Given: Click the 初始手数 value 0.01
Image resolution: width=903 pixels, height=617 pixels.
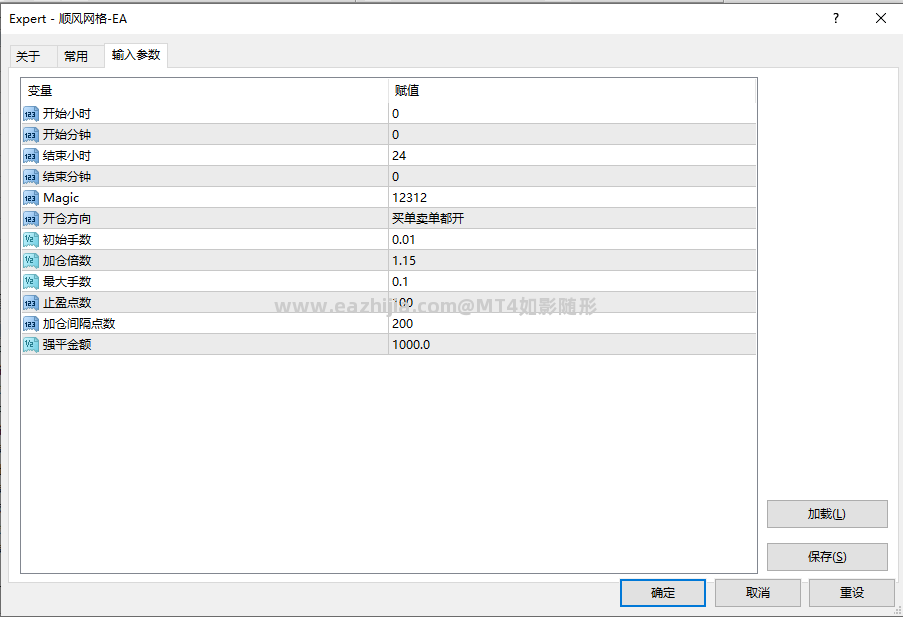Looking at the screenshot, I should coord(404,240).
